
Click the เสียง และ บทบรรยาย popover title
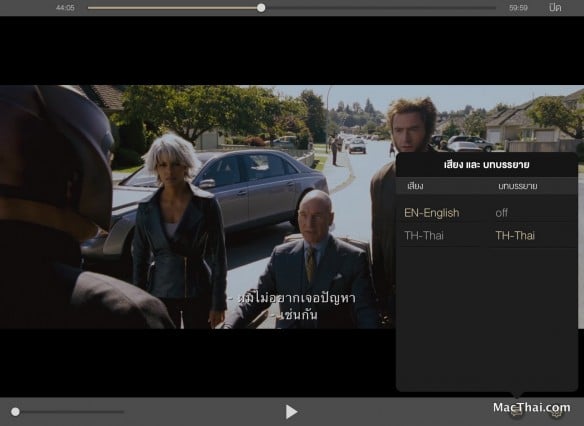tap(486, 165)
